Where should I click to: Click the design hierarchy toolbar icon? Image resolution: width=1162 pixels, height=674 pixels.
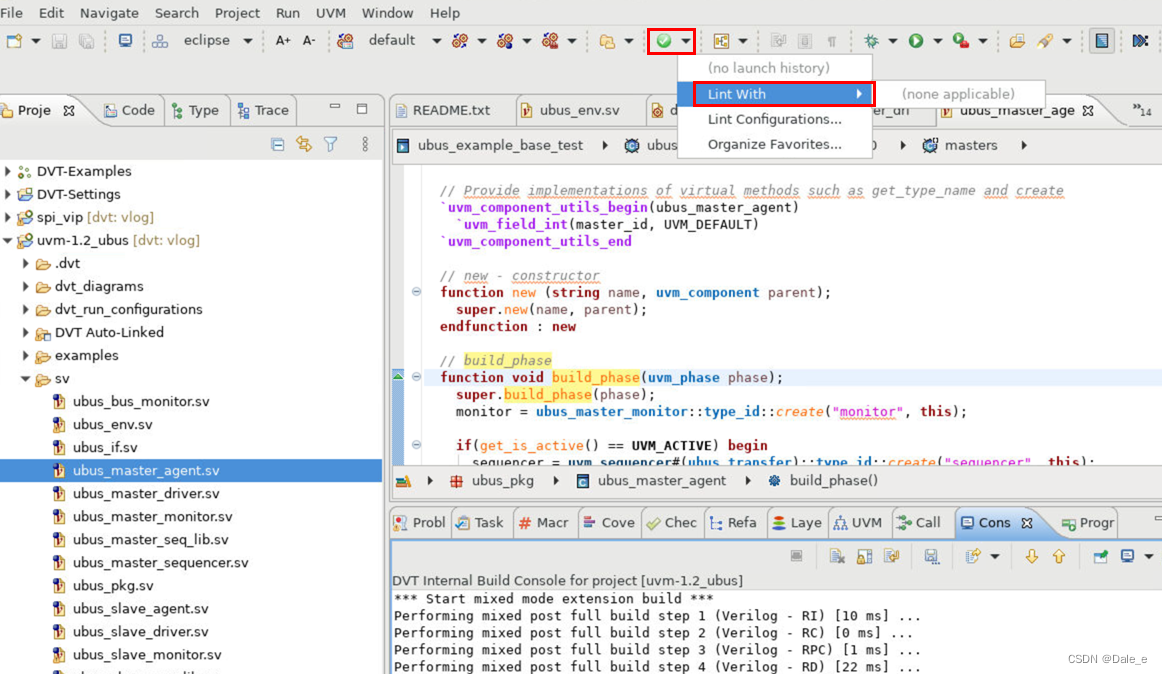click(721, 41)
